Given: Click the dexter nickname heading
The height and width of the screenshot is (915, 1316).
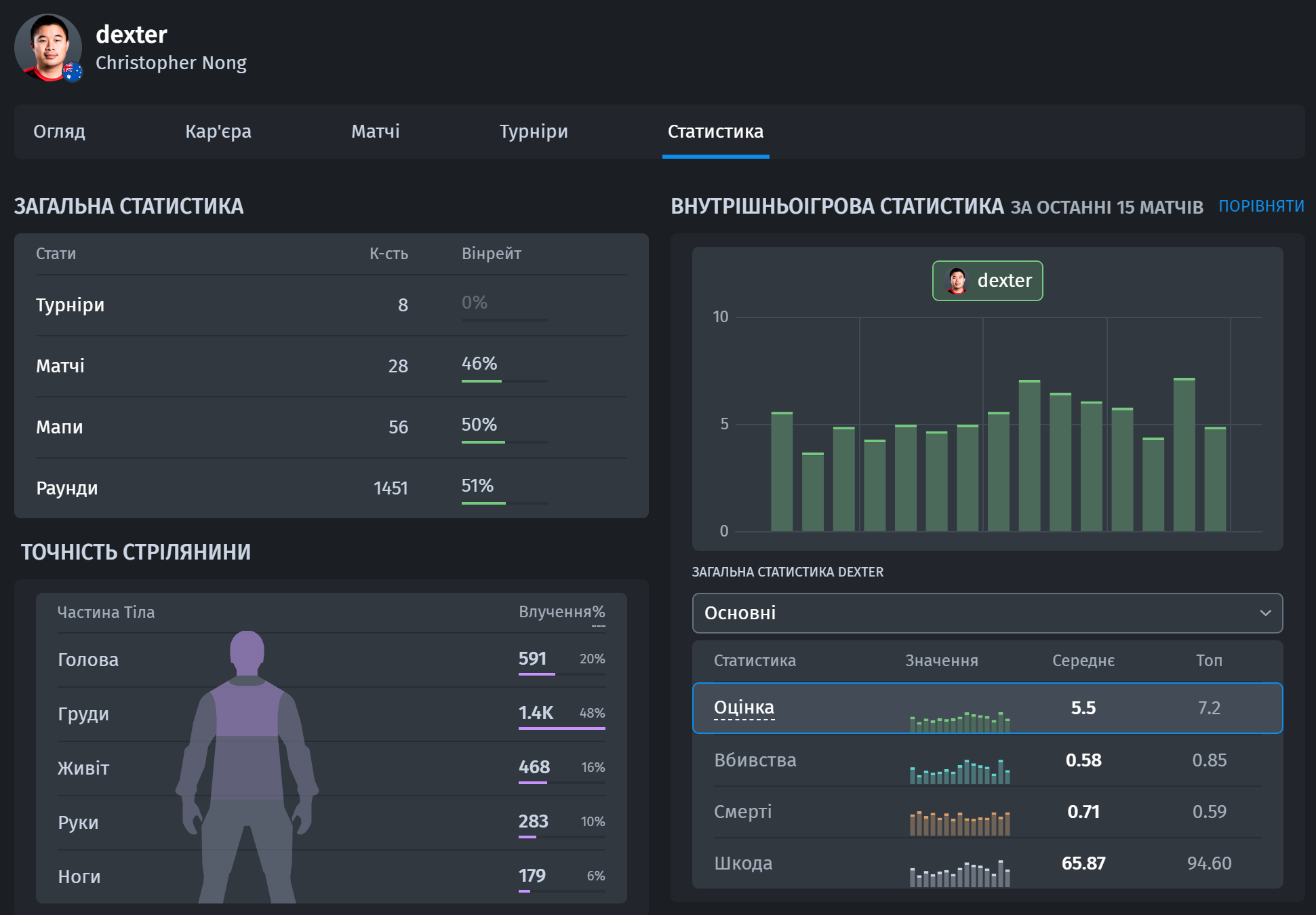Looking at the screenshot, I should coord(132,35).
